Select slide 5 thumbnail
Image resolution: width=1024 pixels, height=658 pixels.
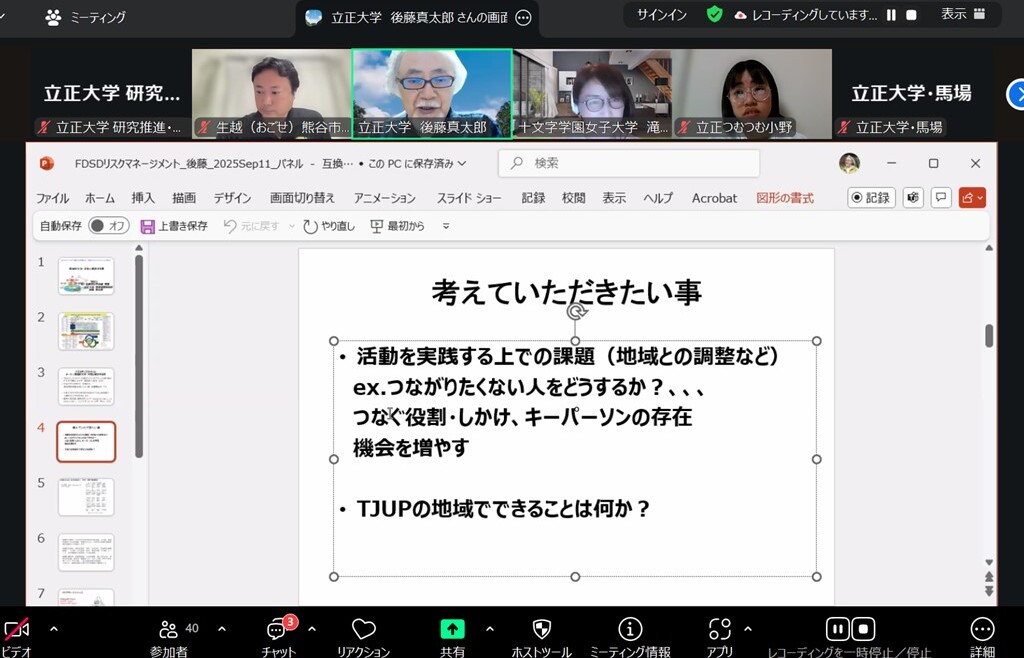pyautogui.click(x=86, y=497)
